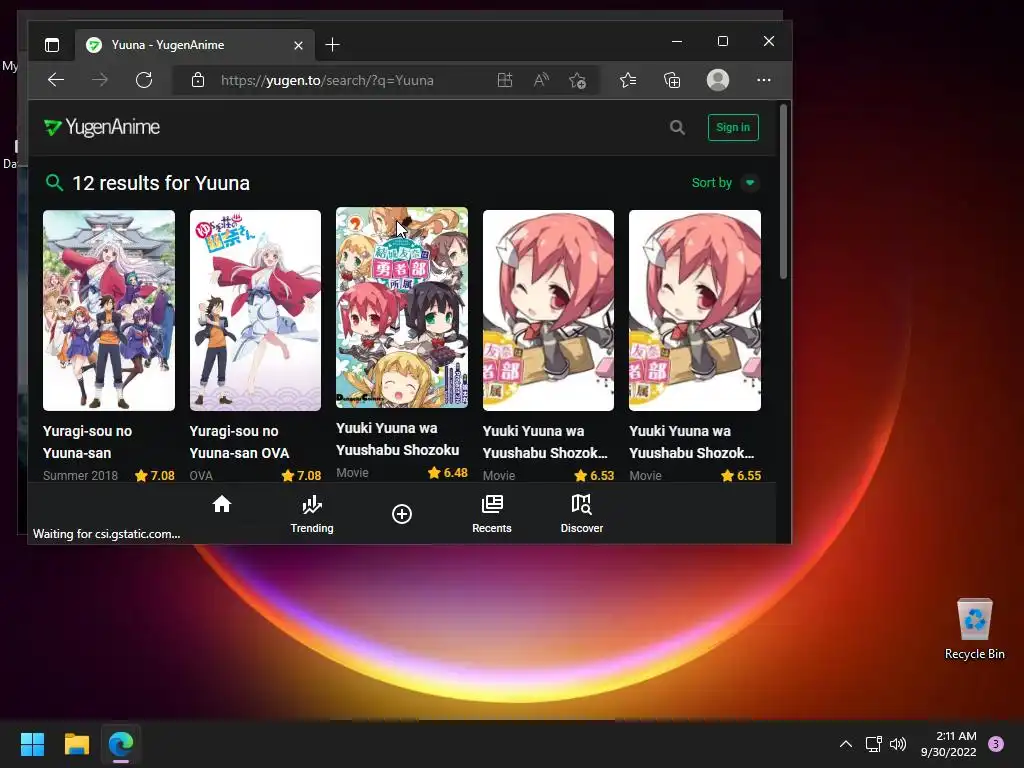
Task: Open Edge Settings and more menu
Action: tap(763, 80)
